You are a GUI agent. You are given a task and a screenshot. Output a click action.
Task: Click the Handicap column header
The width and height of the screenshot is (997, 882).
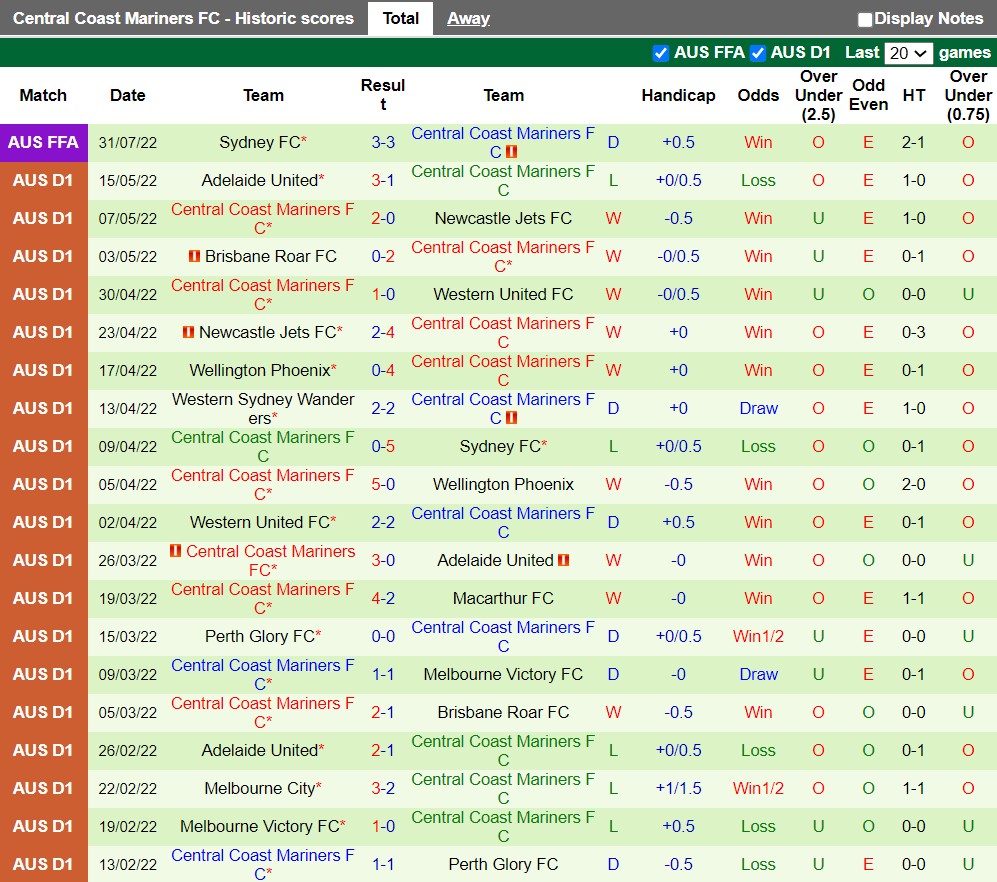(x=678, y=96)
